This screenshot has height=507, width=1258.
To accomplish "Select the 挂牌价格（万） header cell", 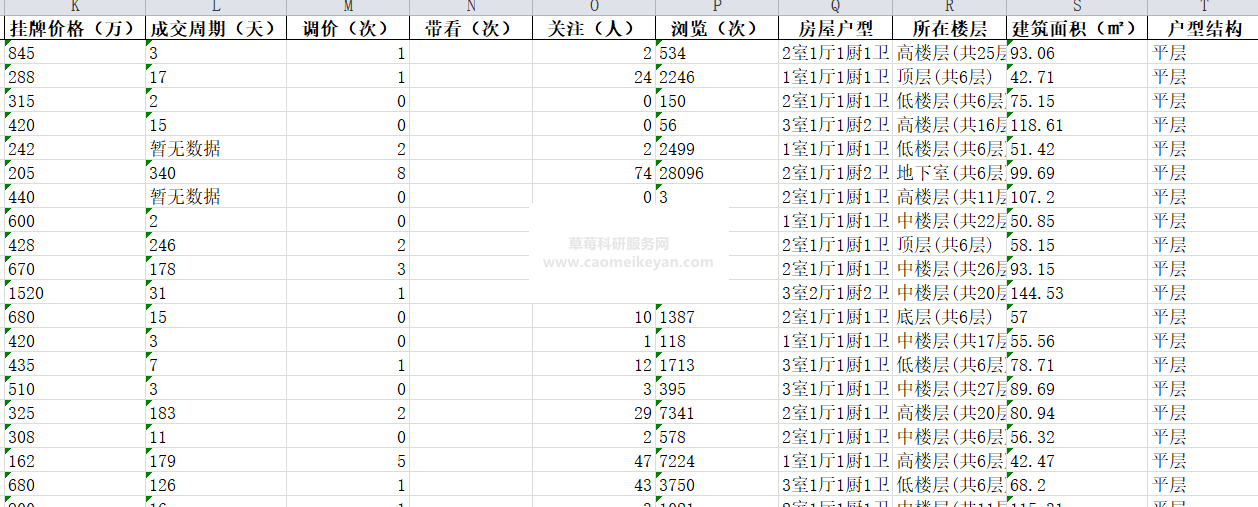I will click(x=75, y=29).
